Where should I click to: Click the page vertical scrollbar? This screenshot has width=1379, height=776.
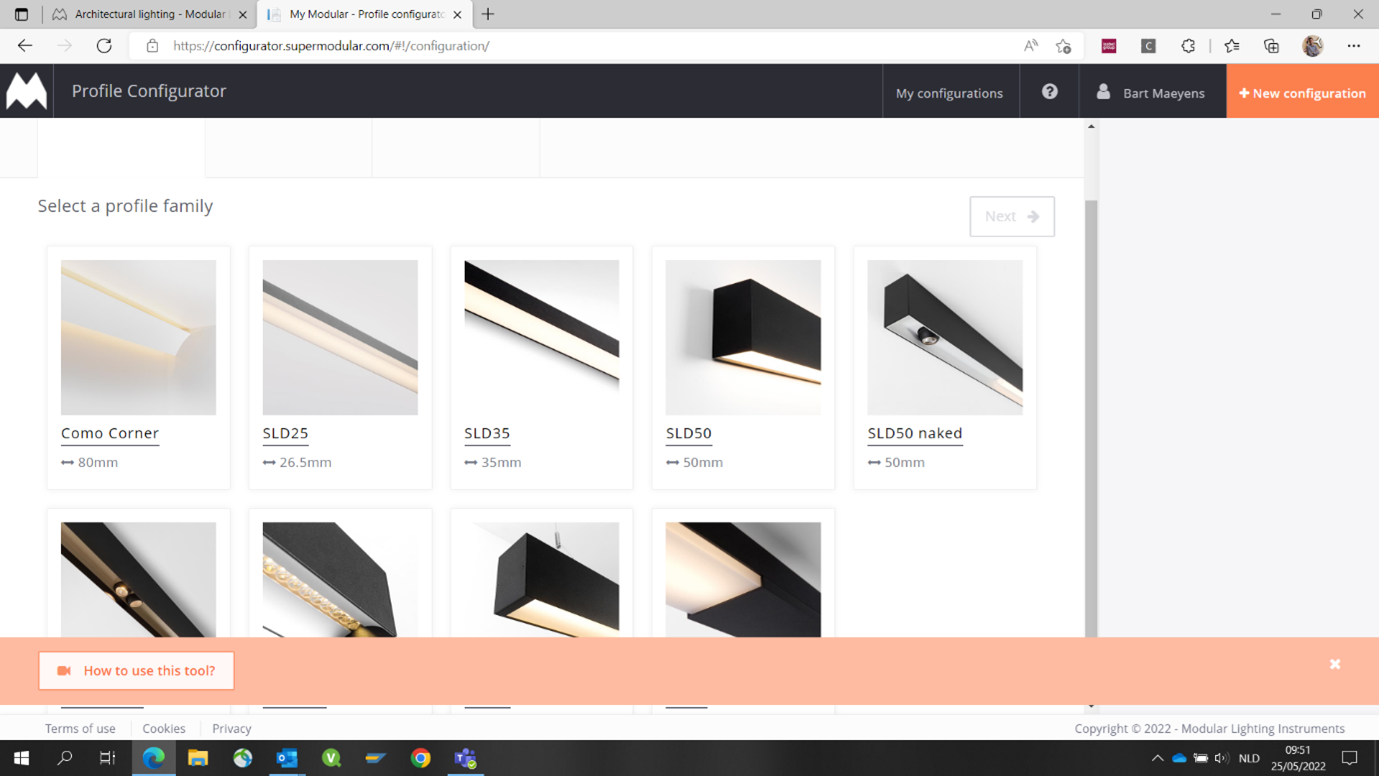(1091, 418)
